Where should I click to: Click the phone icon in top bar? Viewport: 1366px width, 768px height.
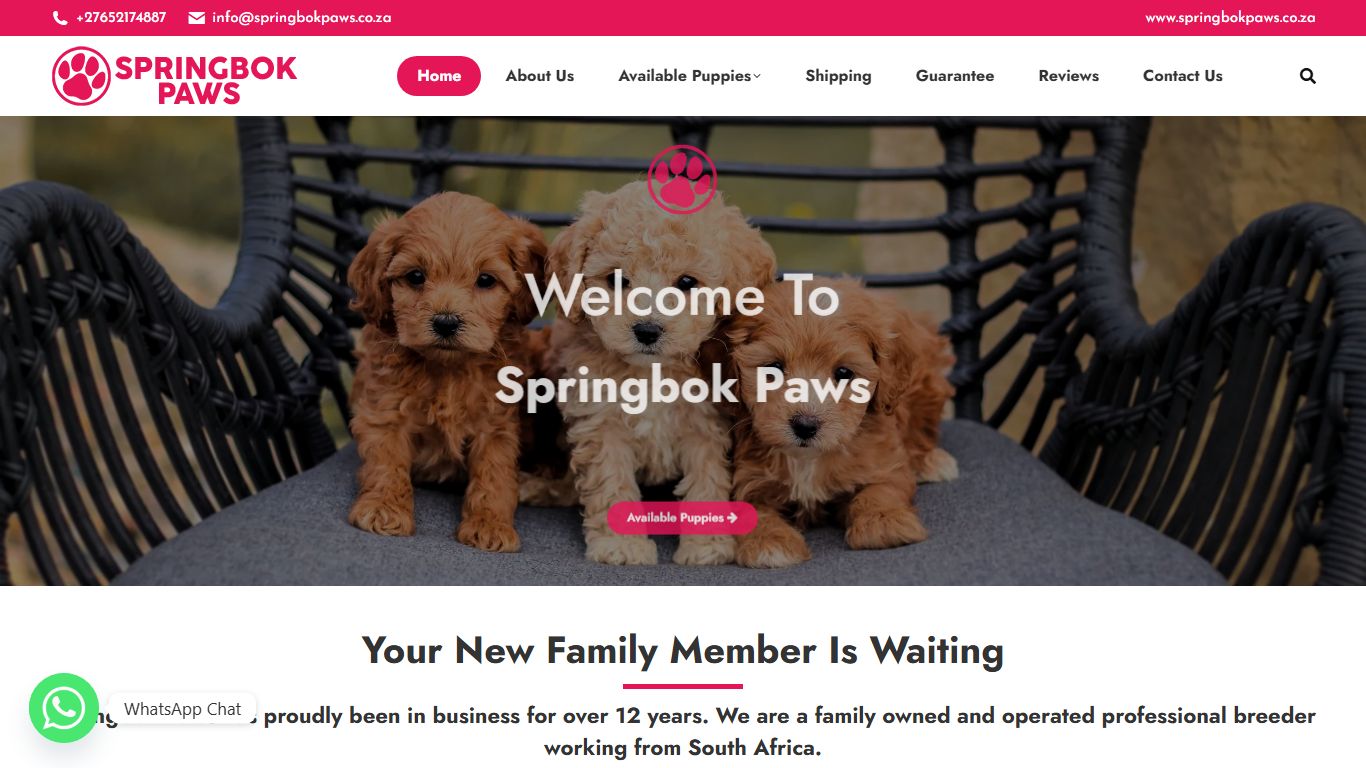(x=60, y=18)
